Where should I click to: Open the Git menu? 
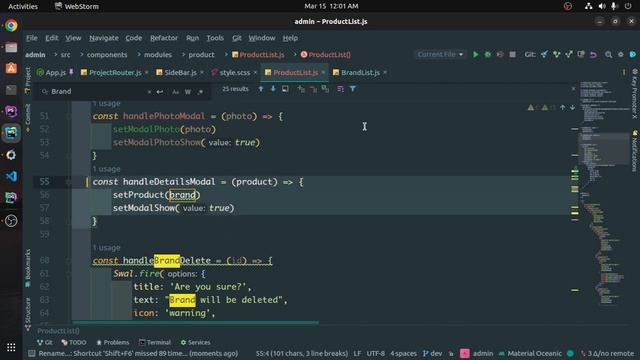point(237,38)
